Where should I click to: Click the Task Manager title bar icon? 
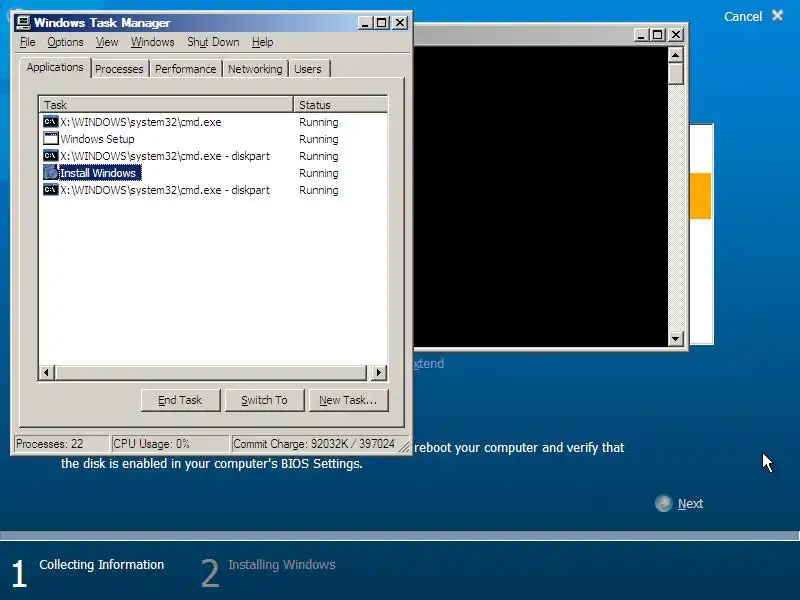click(x=23, y=22)
